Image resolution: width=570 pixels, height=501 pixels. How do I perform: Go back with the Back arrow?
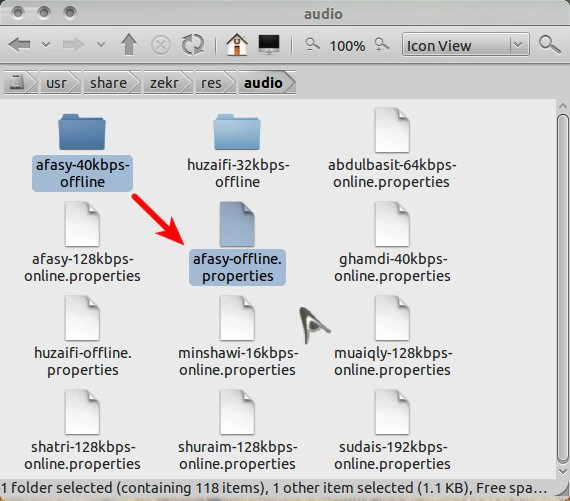coord(20,45)
